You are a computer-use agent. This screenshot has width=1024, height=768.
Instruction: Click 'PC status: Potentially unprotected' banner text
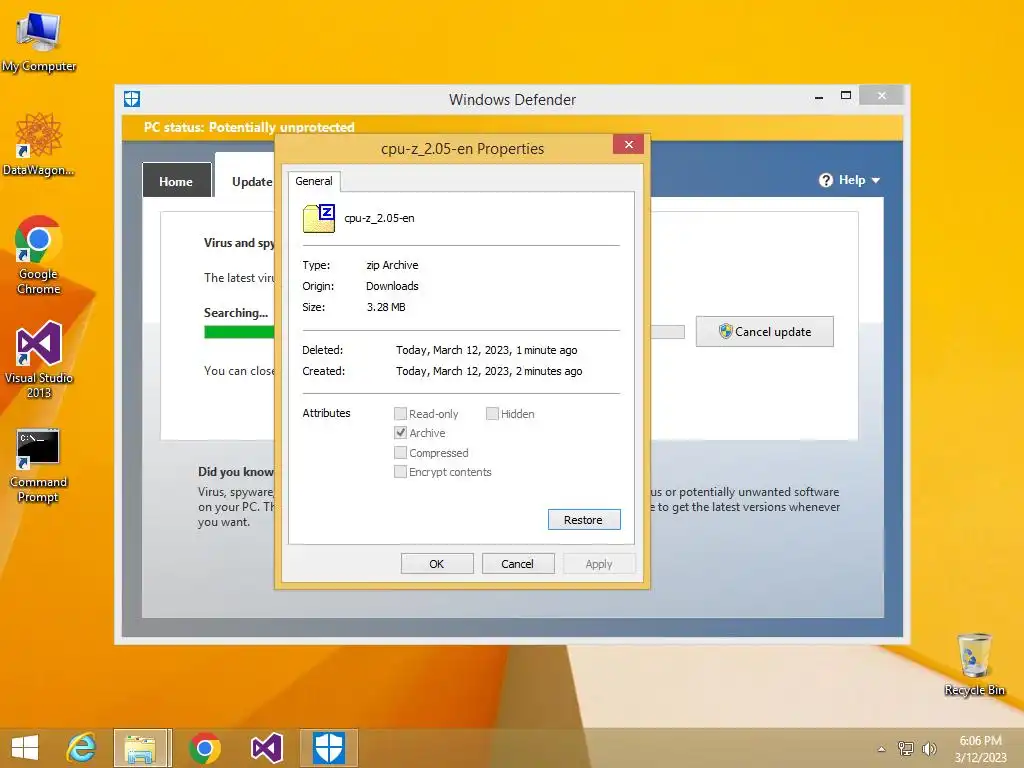(249, 127)
